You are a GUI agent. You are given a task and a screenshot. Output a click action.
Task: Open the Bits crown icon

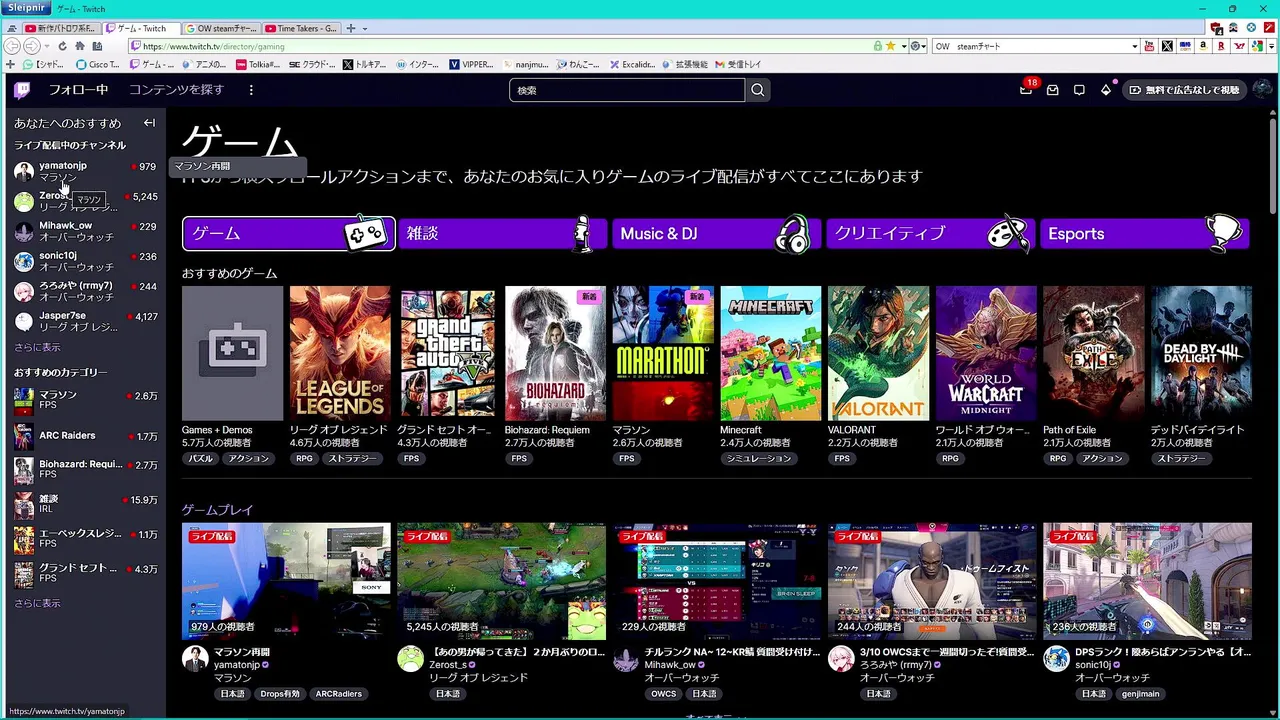1106,90
